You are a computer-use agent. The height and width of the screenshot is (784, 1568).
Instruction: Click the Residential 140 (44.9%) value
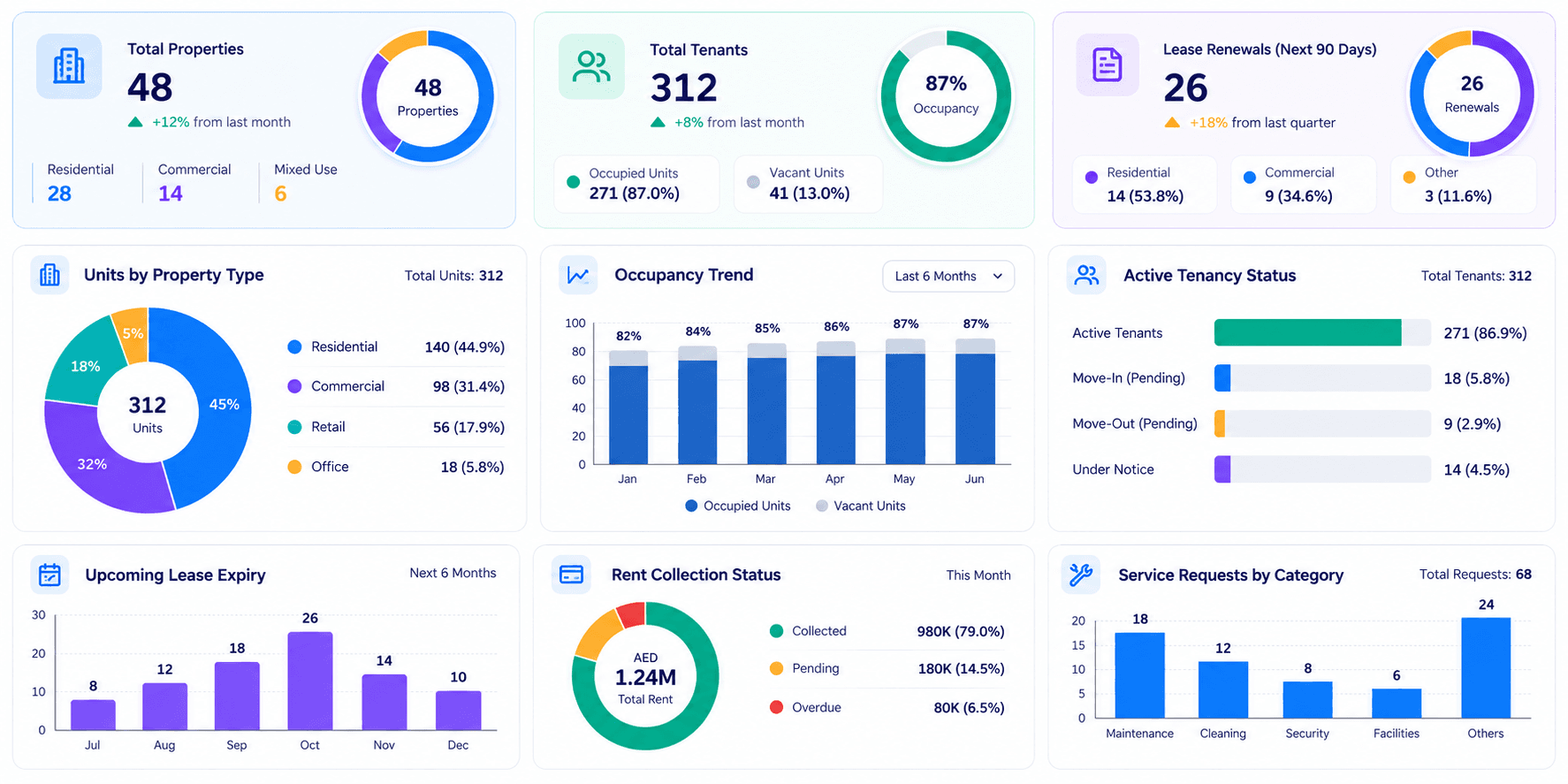465,347
